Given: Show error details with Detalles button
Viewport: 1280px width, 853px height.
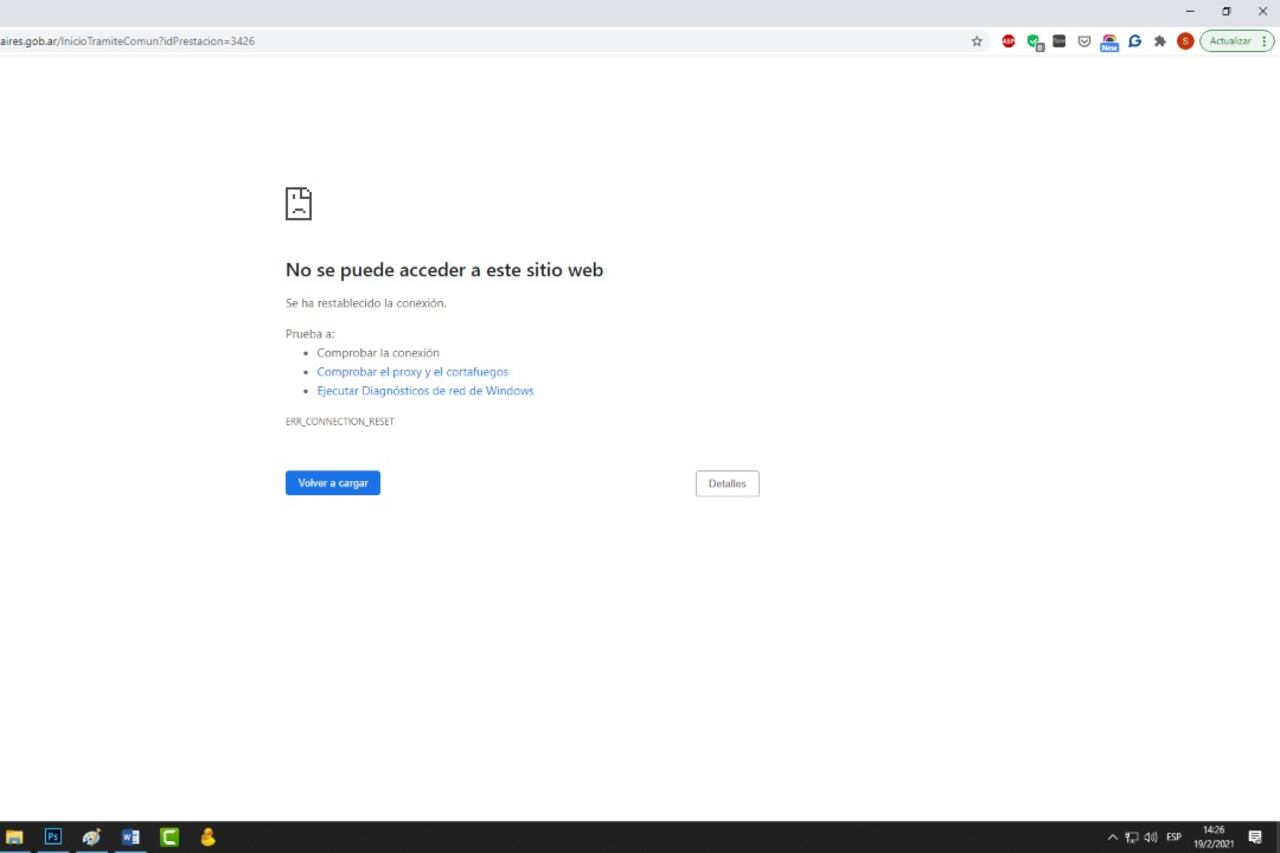Looking at the screenshot, I should click(x=727, y=484).
